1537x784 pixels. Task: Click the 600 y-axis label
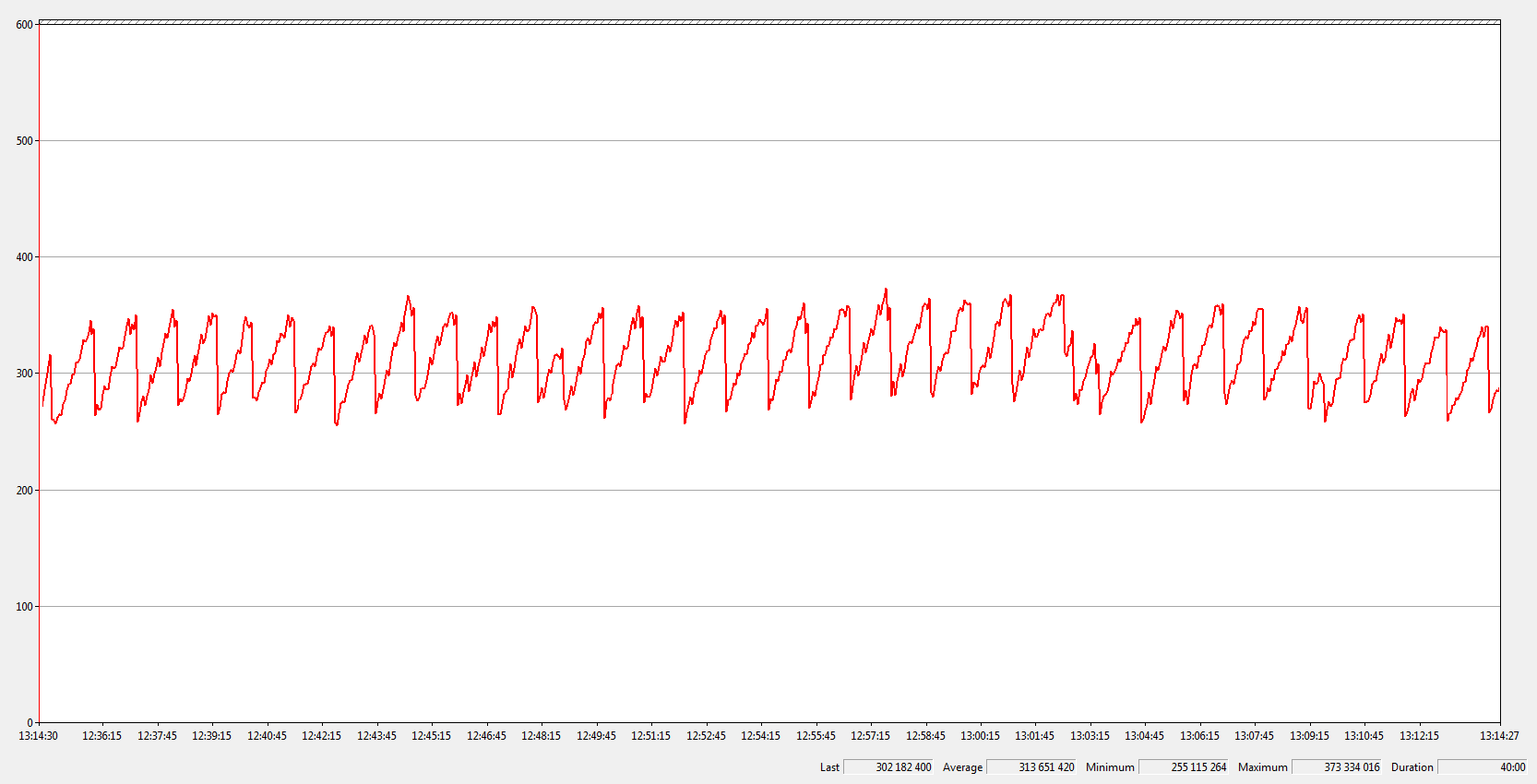tap(25, 25)
